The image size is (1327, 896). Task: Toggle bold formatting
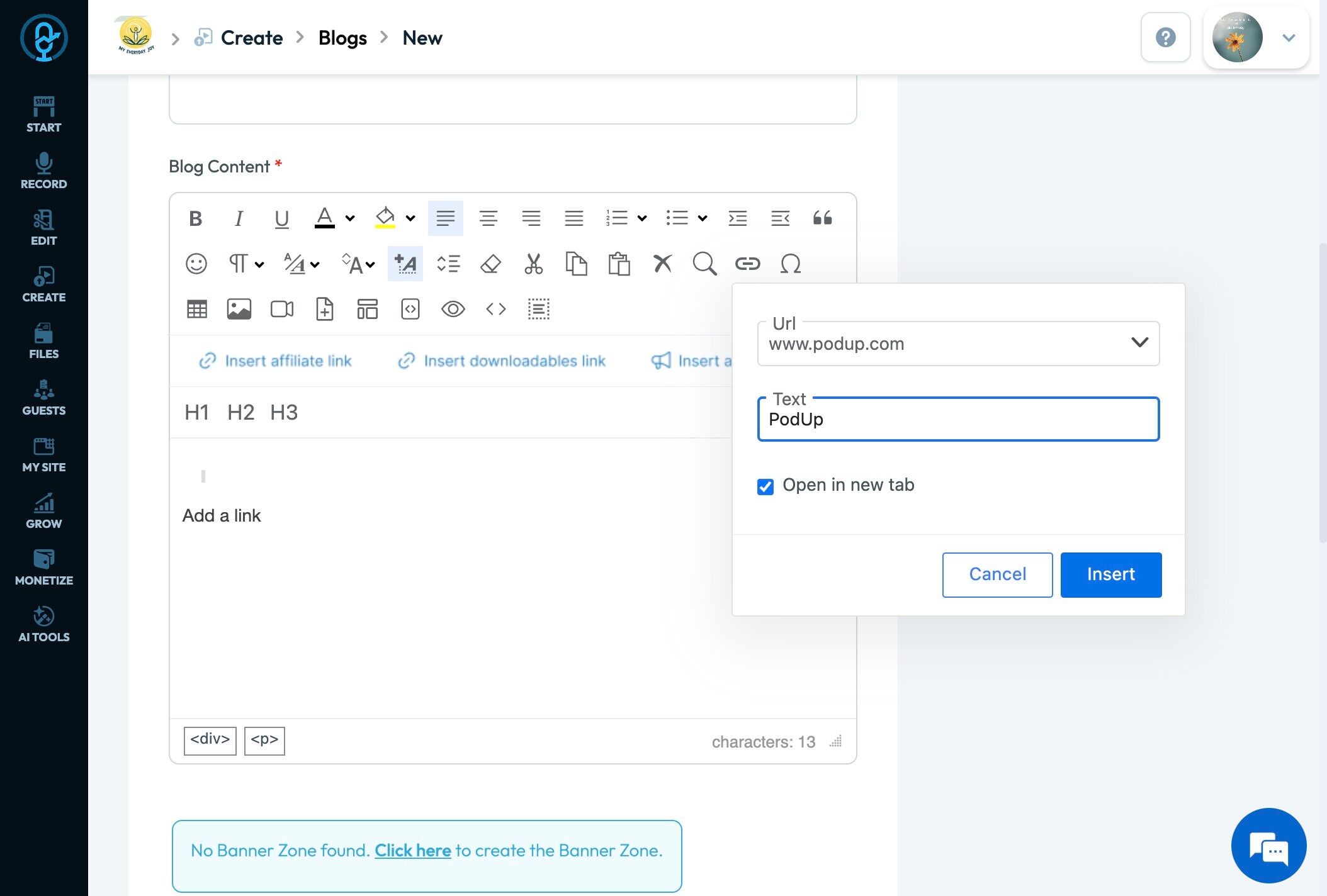(195, 218)
